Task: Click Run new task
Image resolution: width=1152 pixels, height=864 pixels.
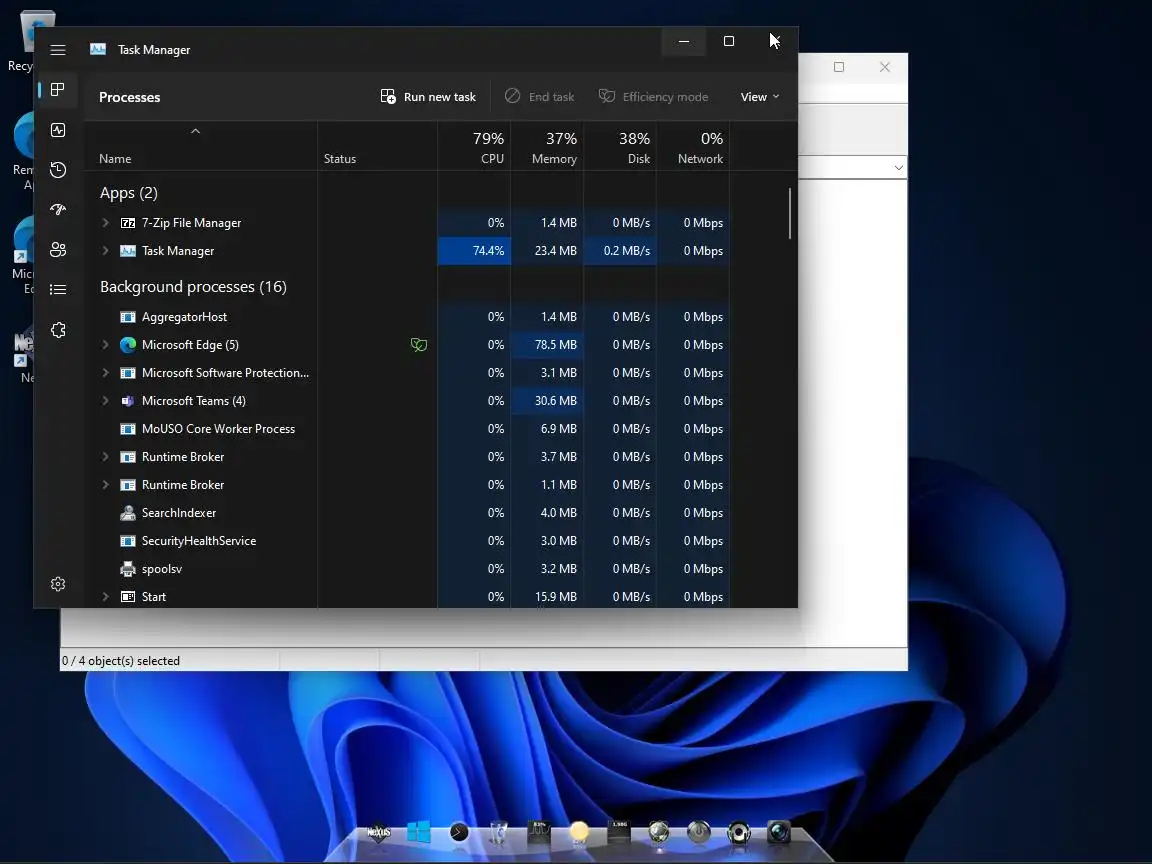Action: [428, 97]
